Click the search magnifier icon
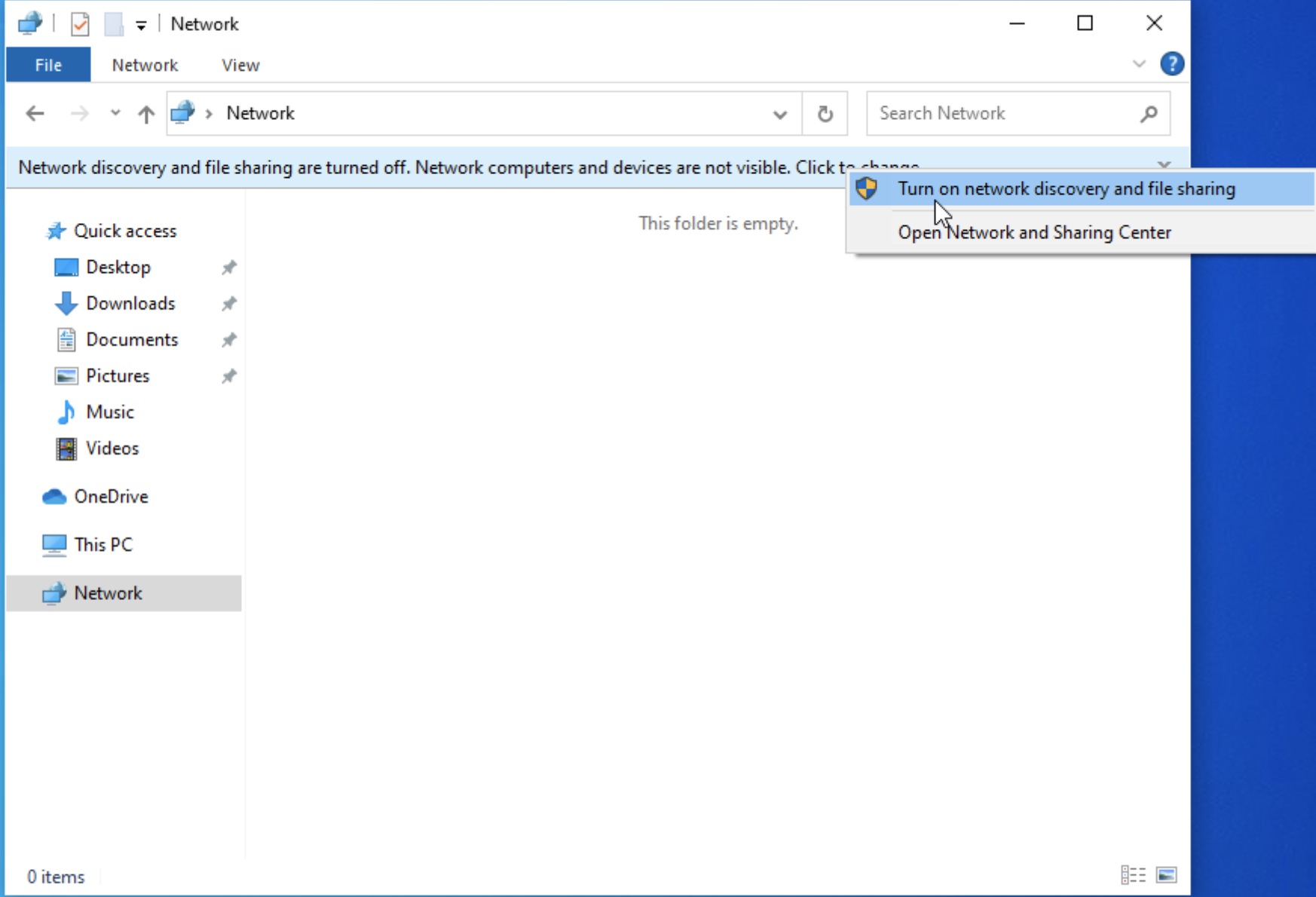The height and width of the screenshot is (897, 1316). pos(1149,114)
